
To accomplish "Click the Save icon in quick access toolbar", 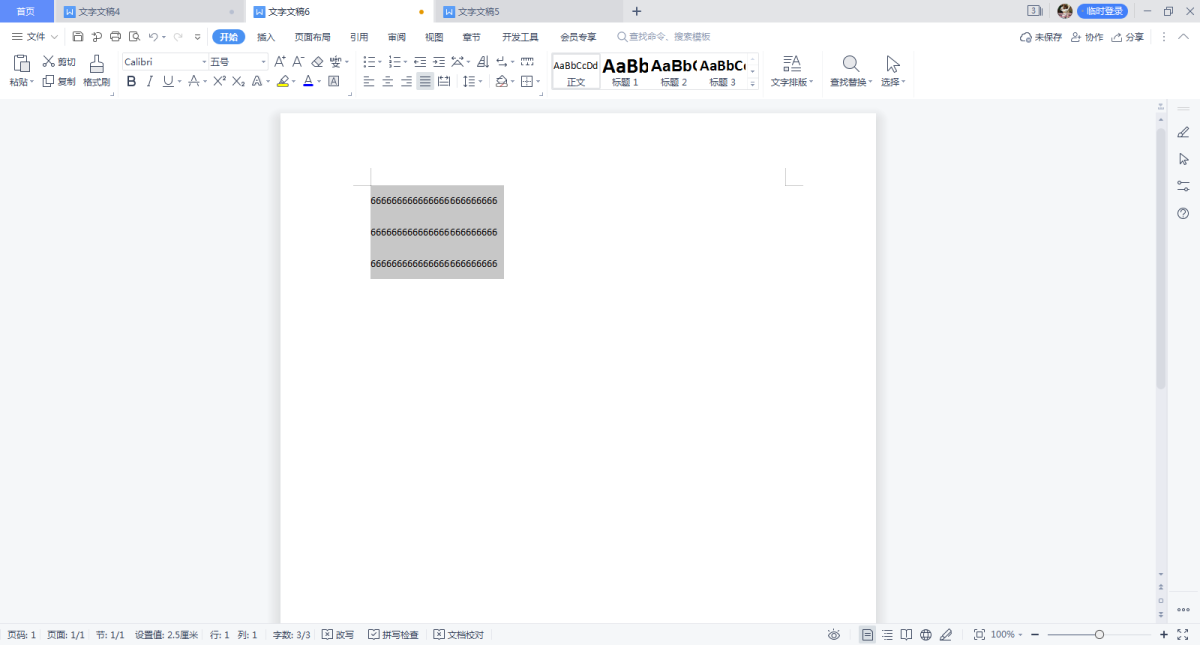I will coord(78,37).
